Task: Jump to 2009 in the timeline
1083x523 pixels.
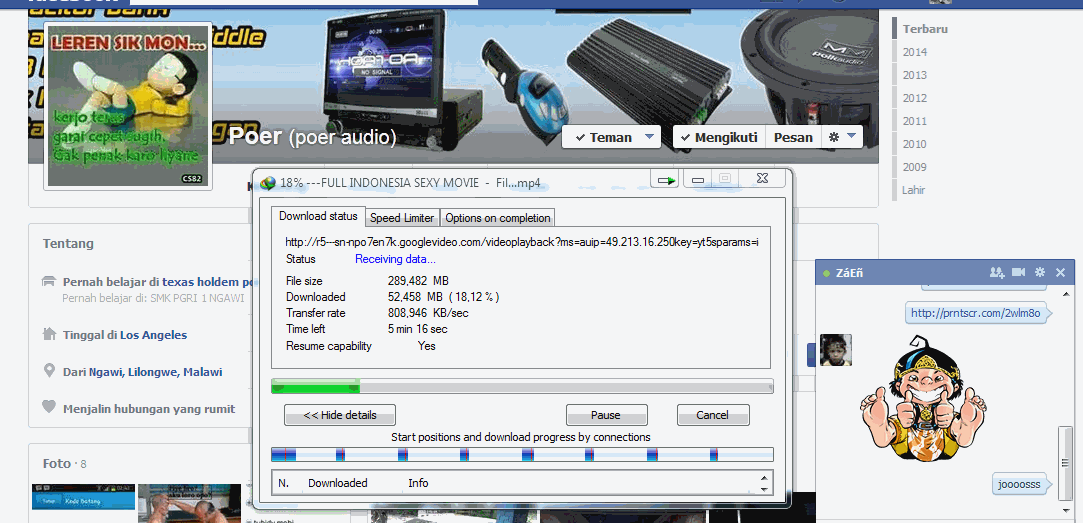Action: pos(914,167)
